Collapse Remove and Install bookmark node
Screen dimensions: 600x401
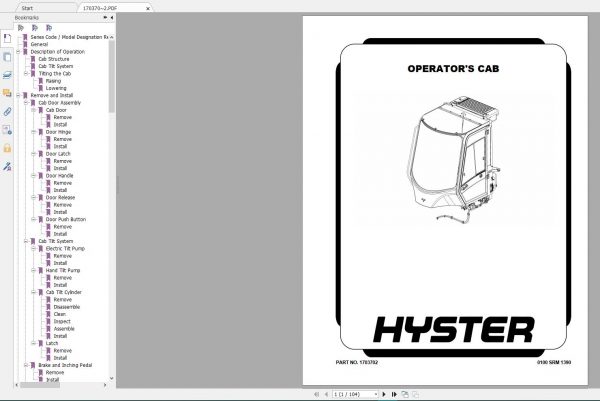[x=18, y=95]
